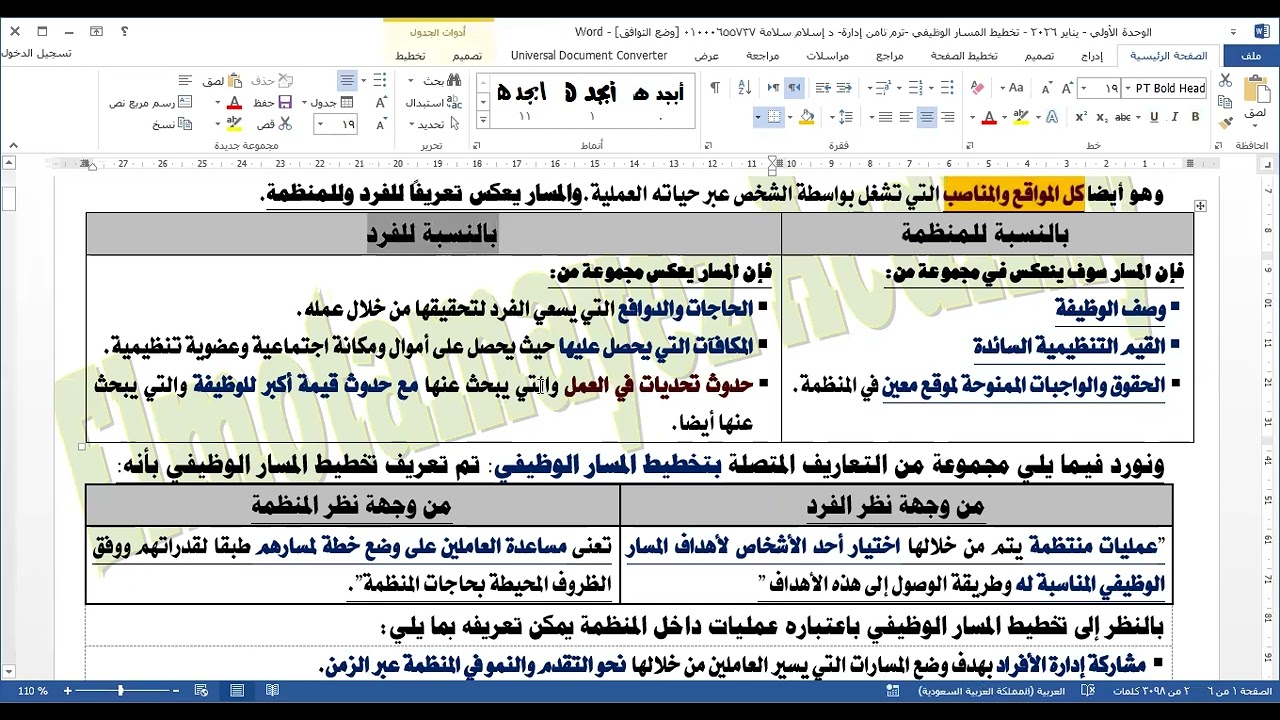Click the Increase Indent icon
Image resolution: width=1280 pixels, height=720 pixels.
click(823, 88)
